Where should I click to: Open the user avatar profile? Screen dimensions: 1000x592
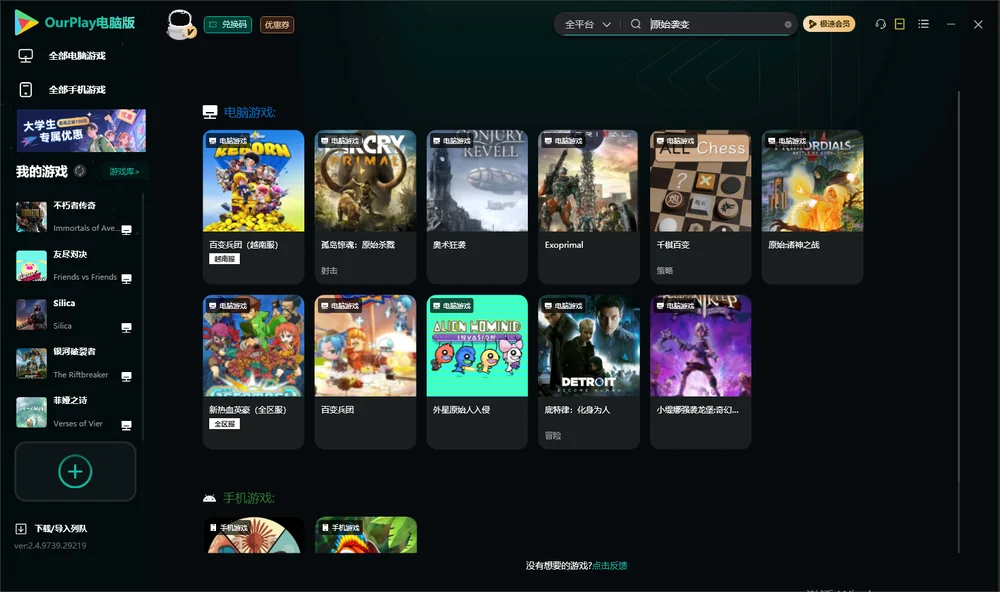180,24
